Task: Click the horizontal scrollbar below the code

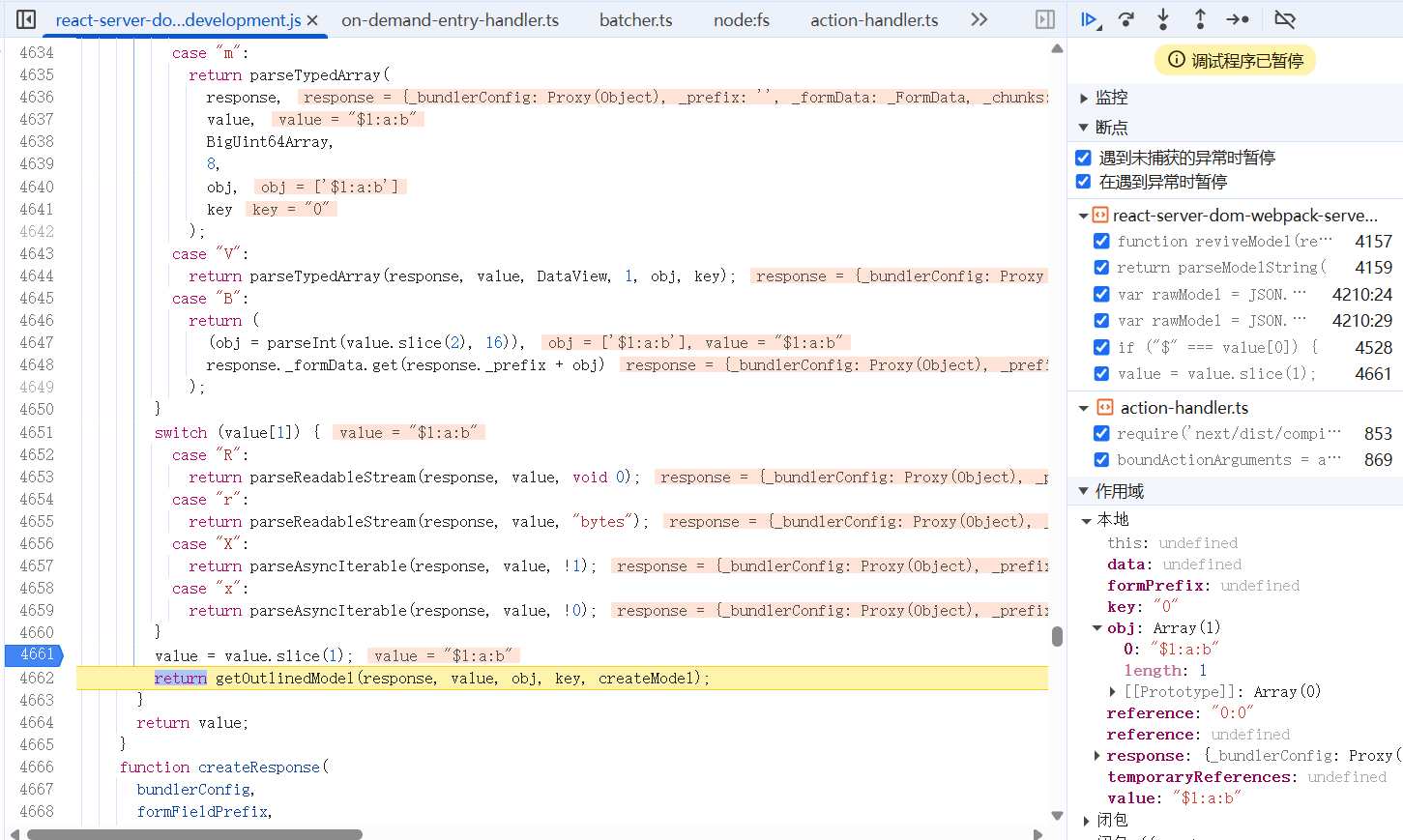Action: coord(193,834)
